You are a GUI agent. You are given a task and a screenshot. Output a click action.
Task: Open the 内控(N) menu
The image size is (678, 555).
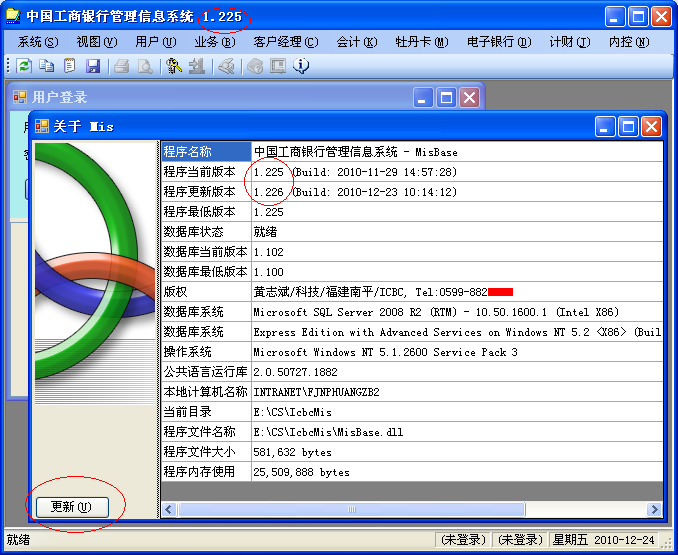point(629,42)
